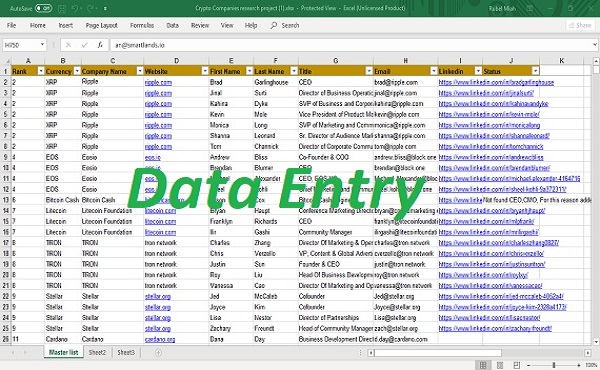Click the litecoin.com link in row 15
Image resolution: width=600 pixels, height=370 pixels.
pyautogui.click(x=160, y=222)
